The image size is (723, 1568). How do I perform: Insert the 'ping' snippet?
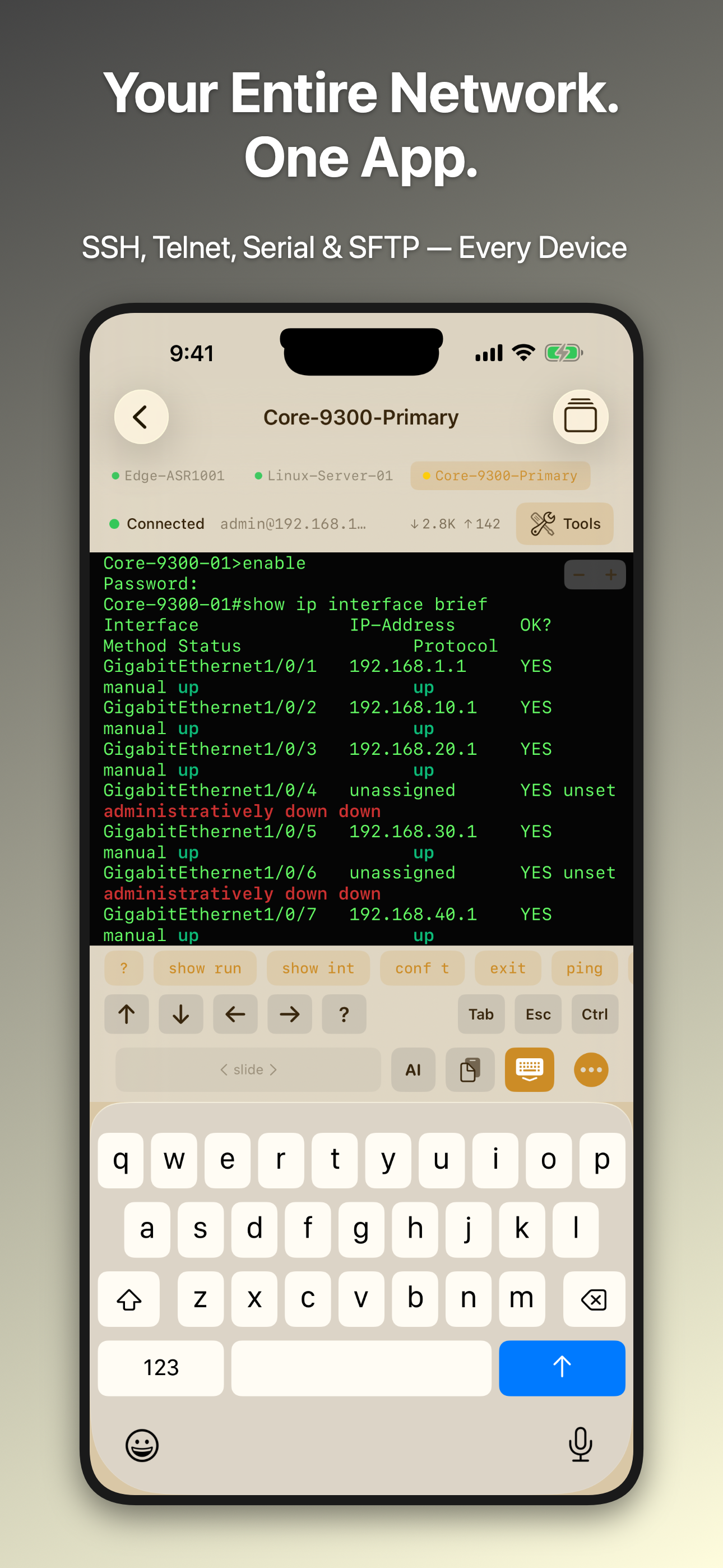pyautogui.click(x=584, y=968)
